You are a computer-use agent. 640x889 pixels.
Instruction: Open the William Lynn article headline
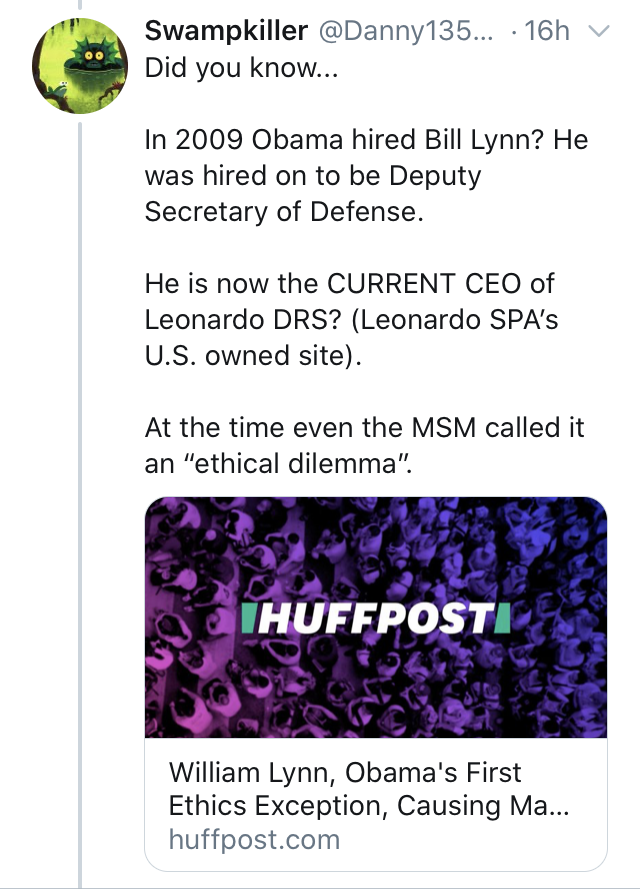click(368, 789)
